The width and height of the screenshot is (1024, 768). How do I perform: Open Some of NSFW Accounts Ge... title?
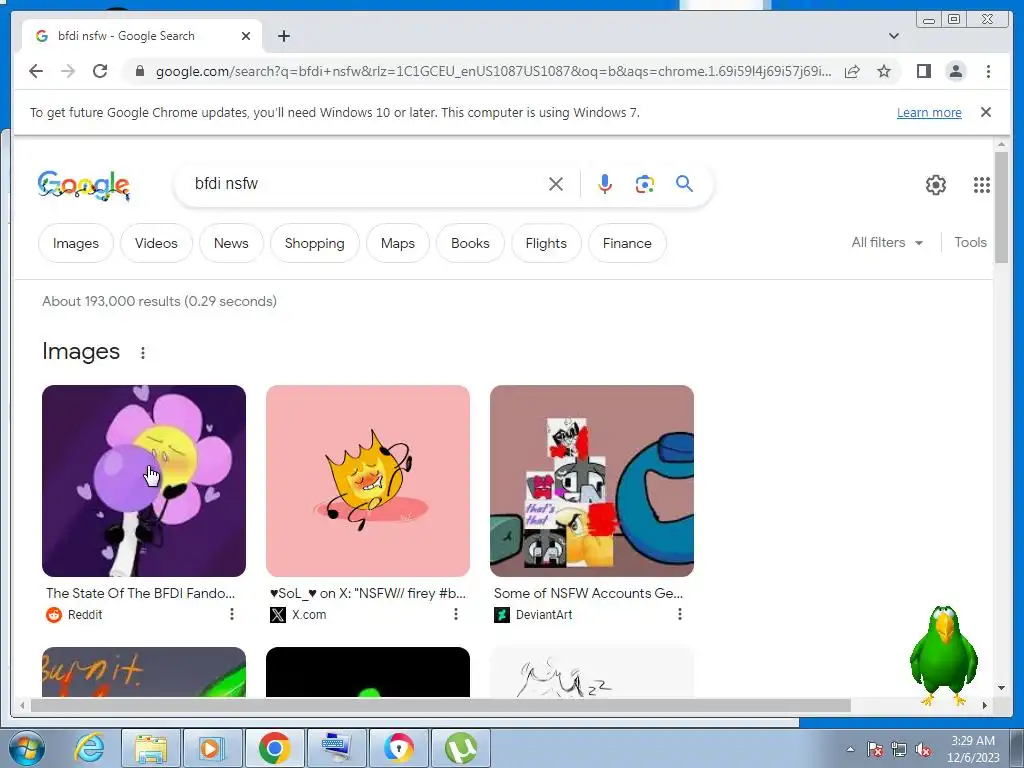(588, 593)
